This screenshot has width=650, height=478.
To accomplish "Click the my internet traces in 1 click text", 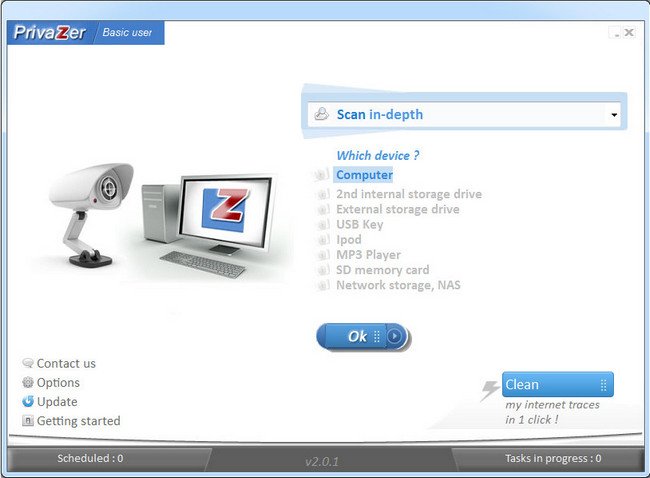I will point(552,412).
